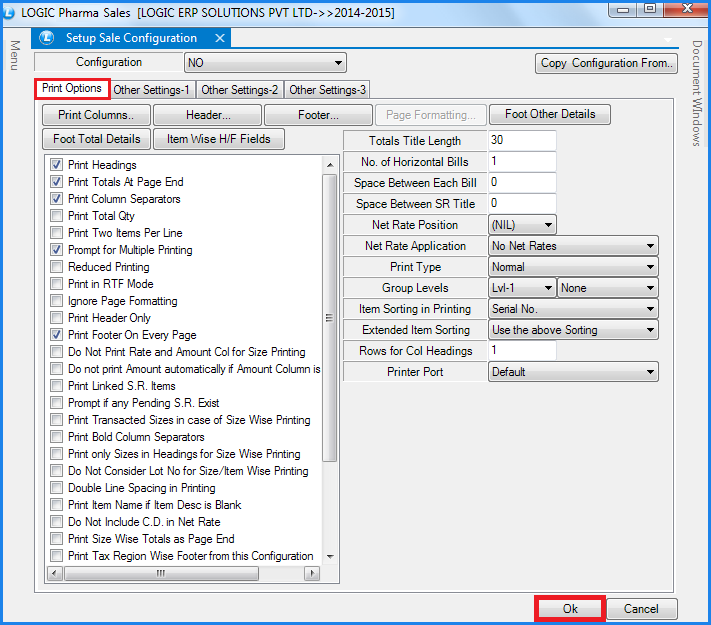Toggle Print Footer On Every Page

[57, 335]
